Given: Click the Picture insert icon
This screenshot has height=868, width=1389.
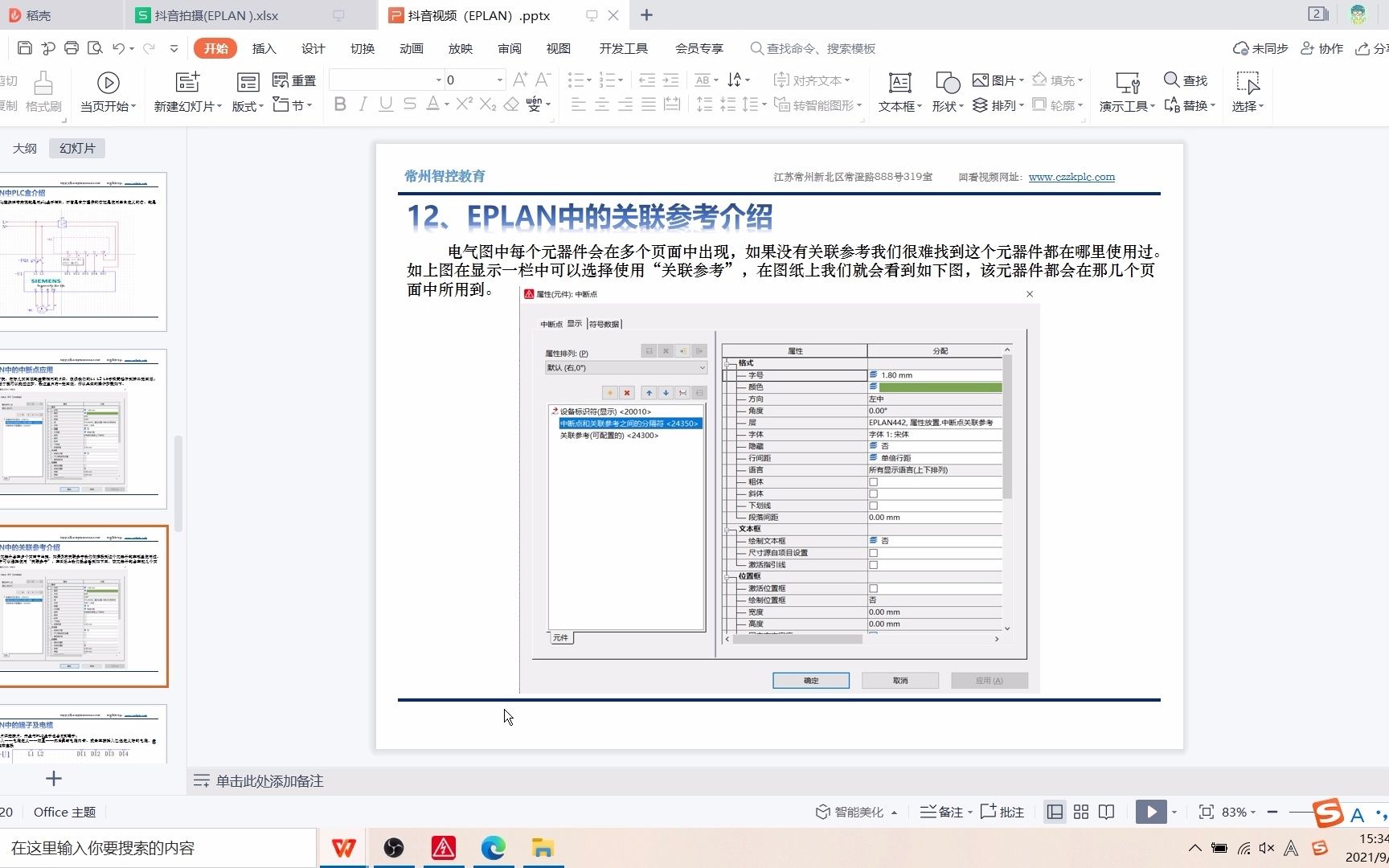Looking at the screenshot, I should pyautogui.click(x=980, y=80).
